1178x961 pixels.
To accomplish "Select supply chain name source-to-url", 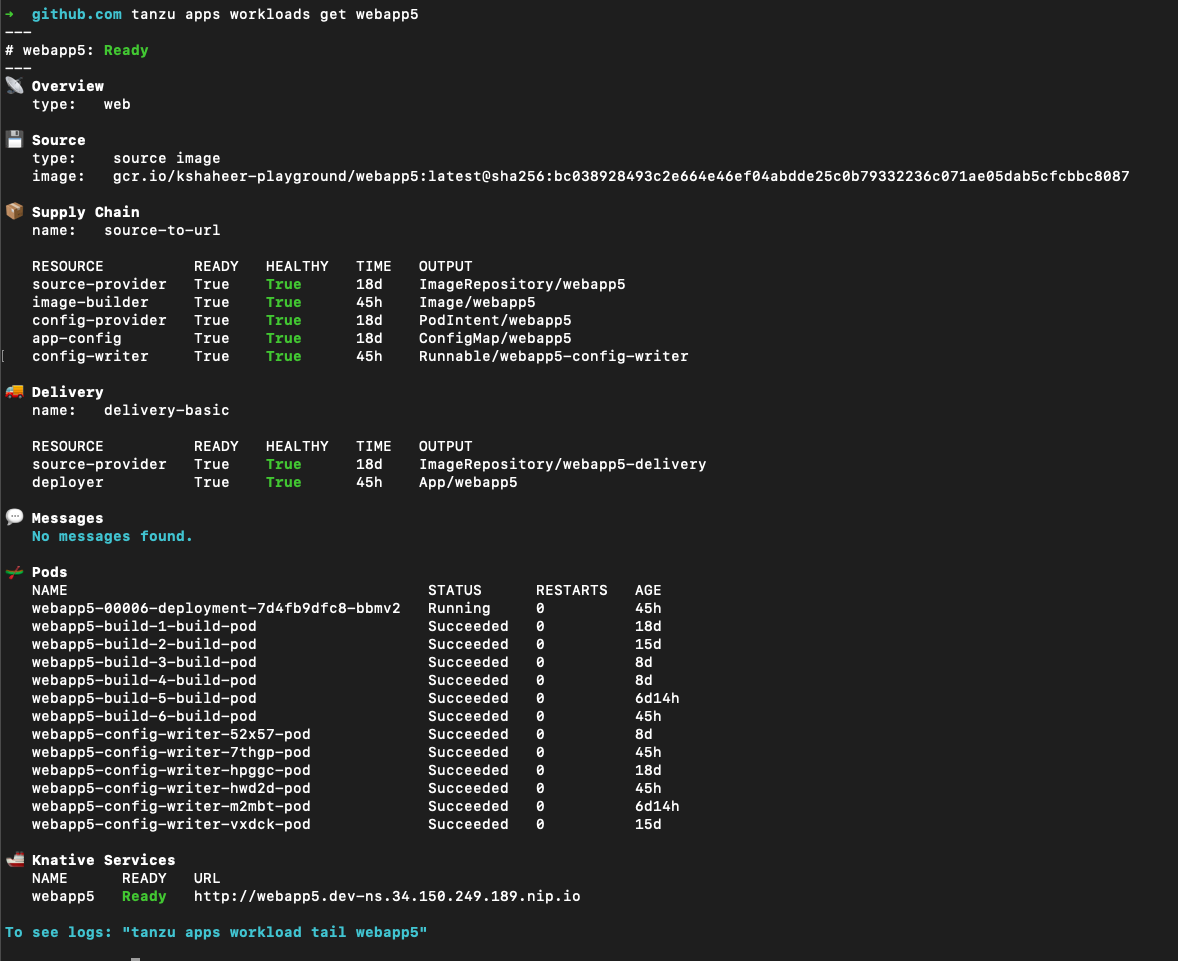I will pos(162,231).
